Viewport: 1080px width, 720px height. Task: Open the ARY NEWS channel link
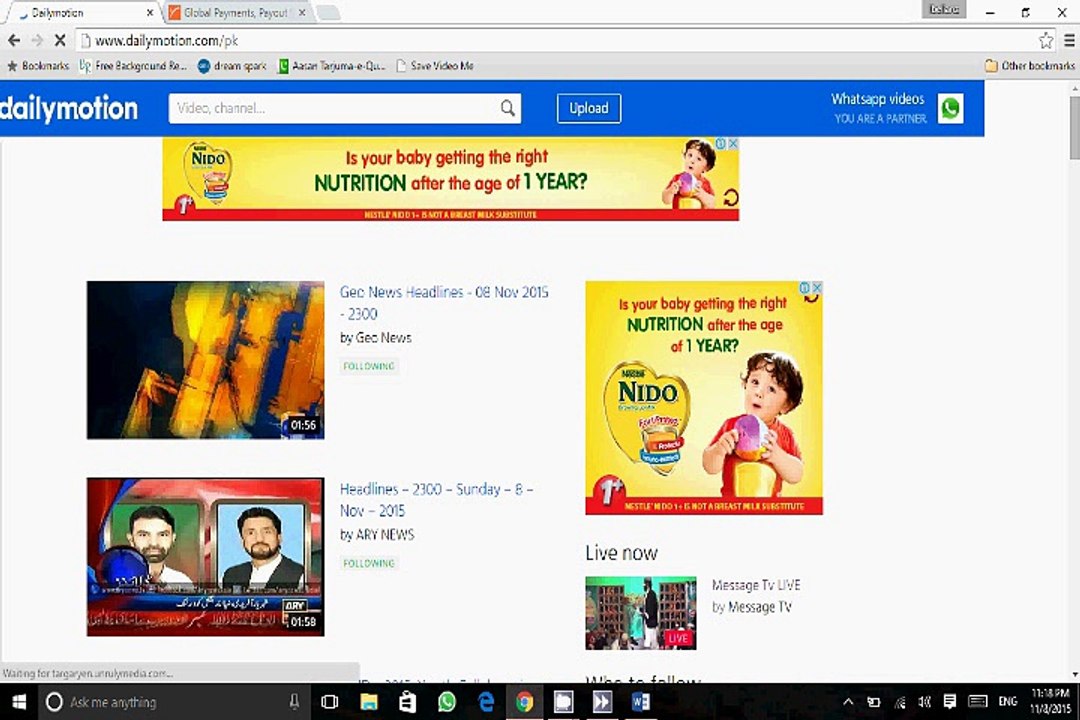pos(385,535)
